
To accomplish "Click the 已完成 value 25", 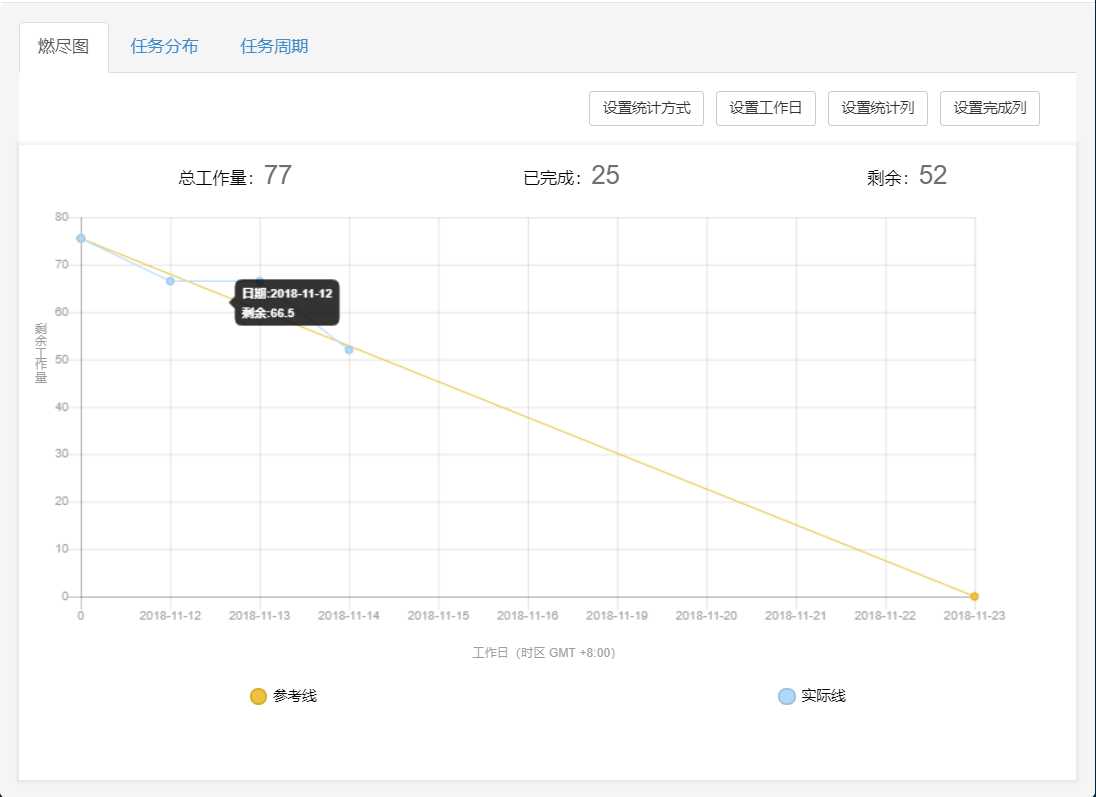I will click(x=605, y=175).
